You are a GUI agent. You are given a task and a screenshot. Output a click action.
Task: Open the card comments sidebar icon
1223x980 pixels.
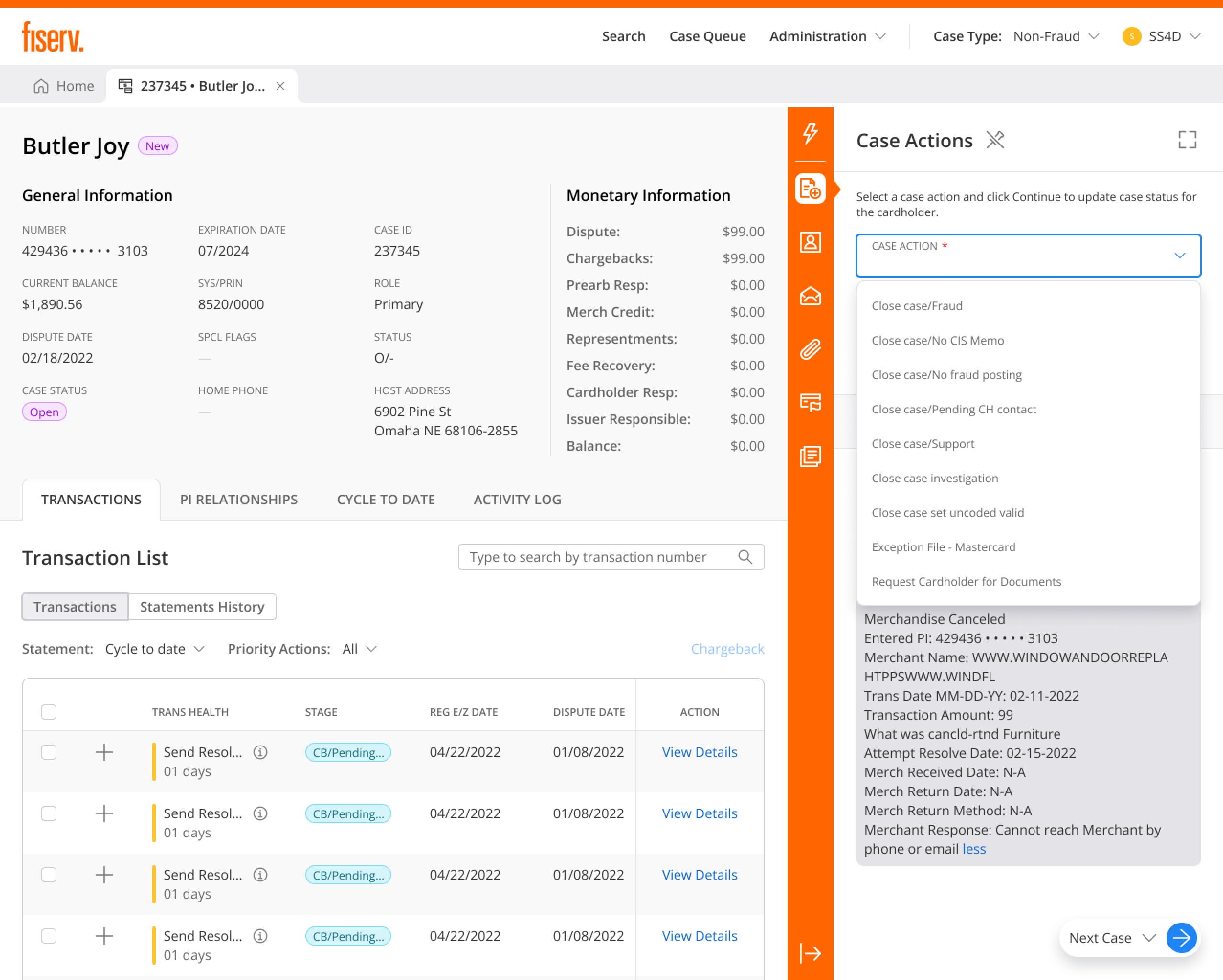[810, 402]
